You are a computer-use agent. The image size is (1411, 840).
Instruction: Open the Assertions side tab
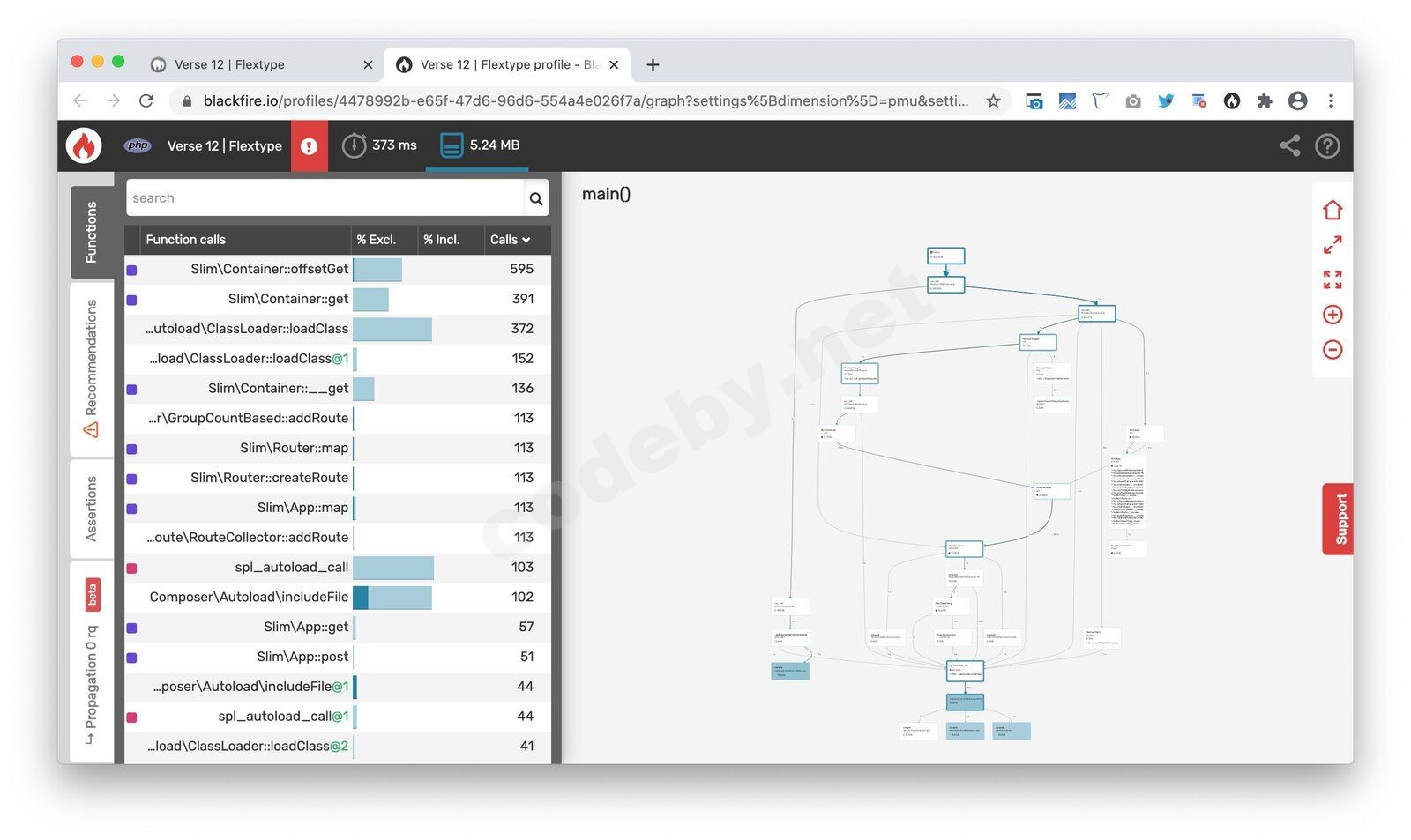(91, 508)
